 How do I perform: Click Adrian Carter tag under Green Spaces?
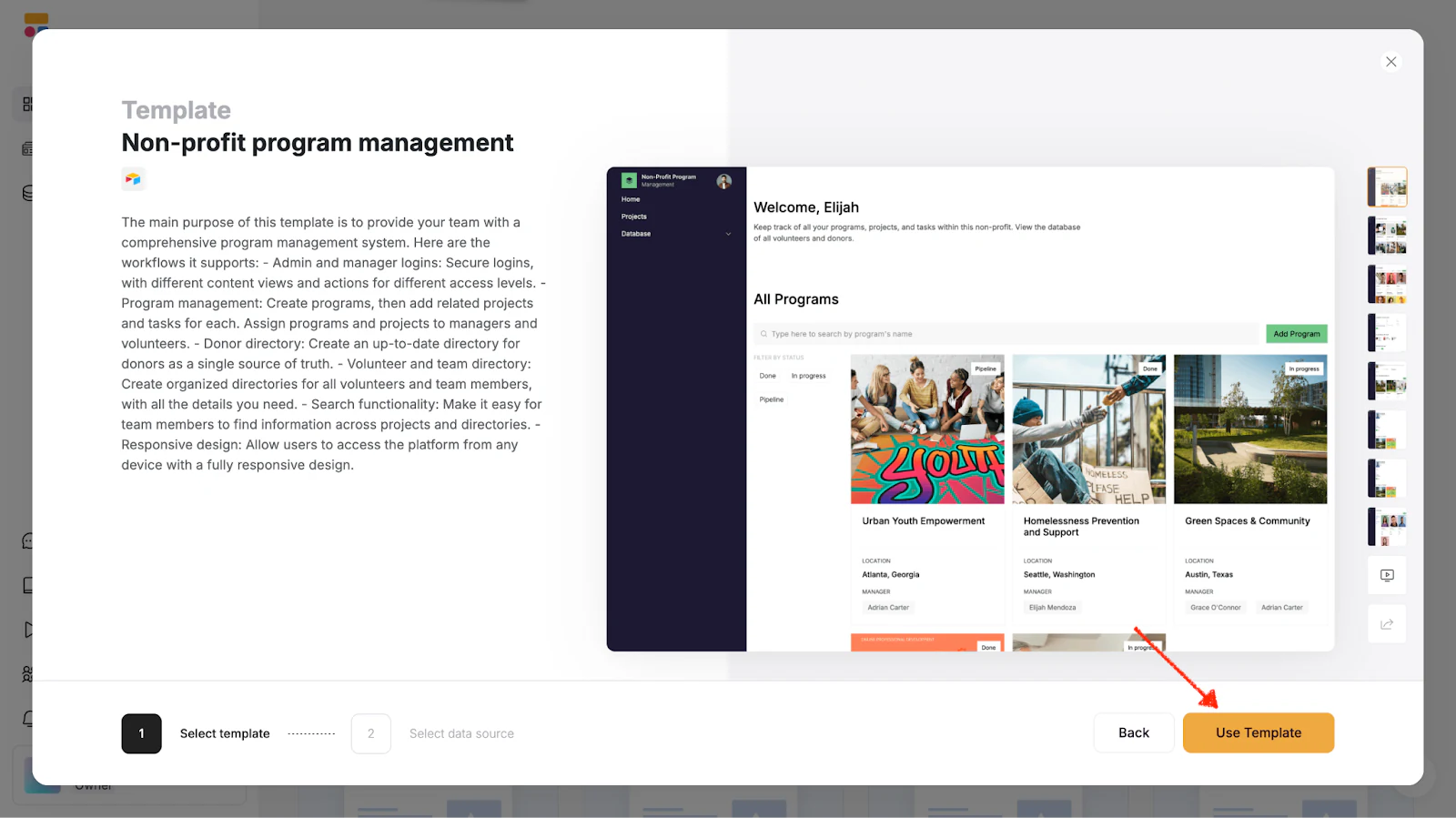[1282, 608]
